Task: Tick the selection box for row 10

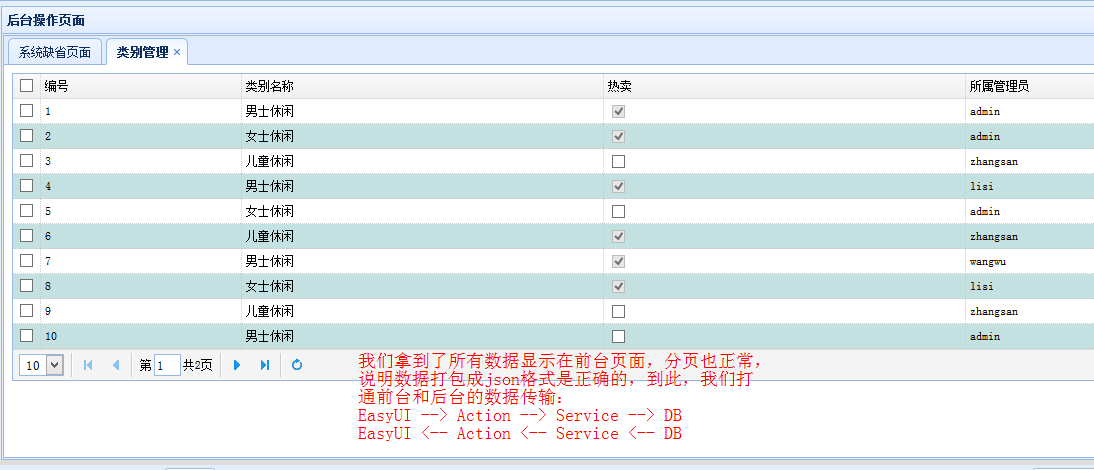Action: click(27, 336)
